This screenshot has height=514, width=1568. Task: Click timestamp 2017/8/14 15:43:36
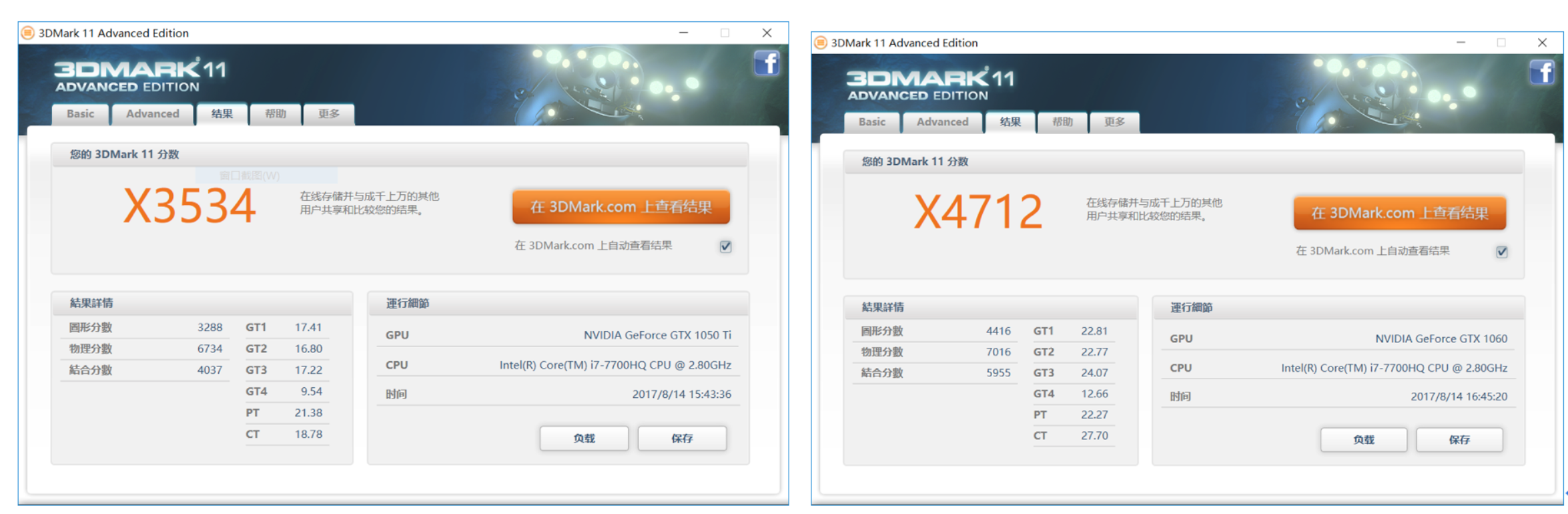coord(682,395)
